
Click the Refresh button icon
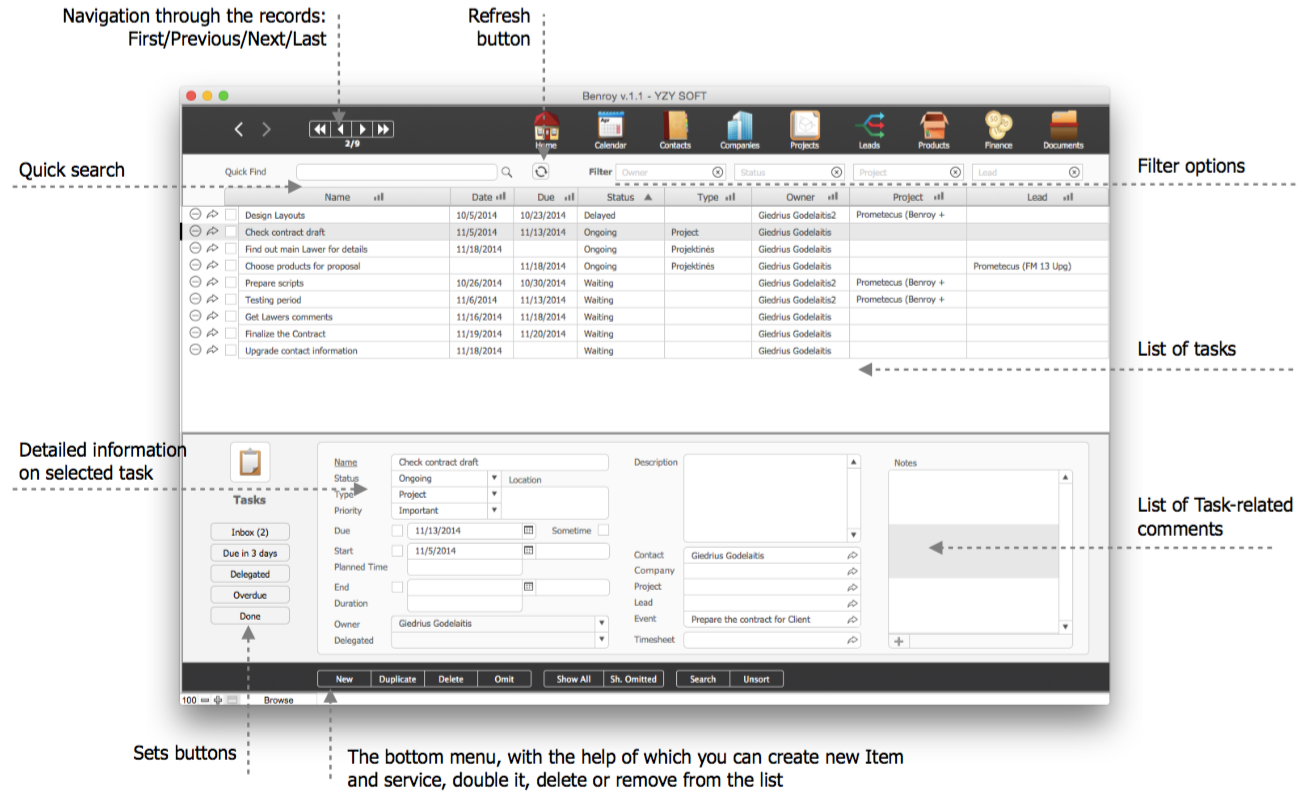tap(541, 172)
